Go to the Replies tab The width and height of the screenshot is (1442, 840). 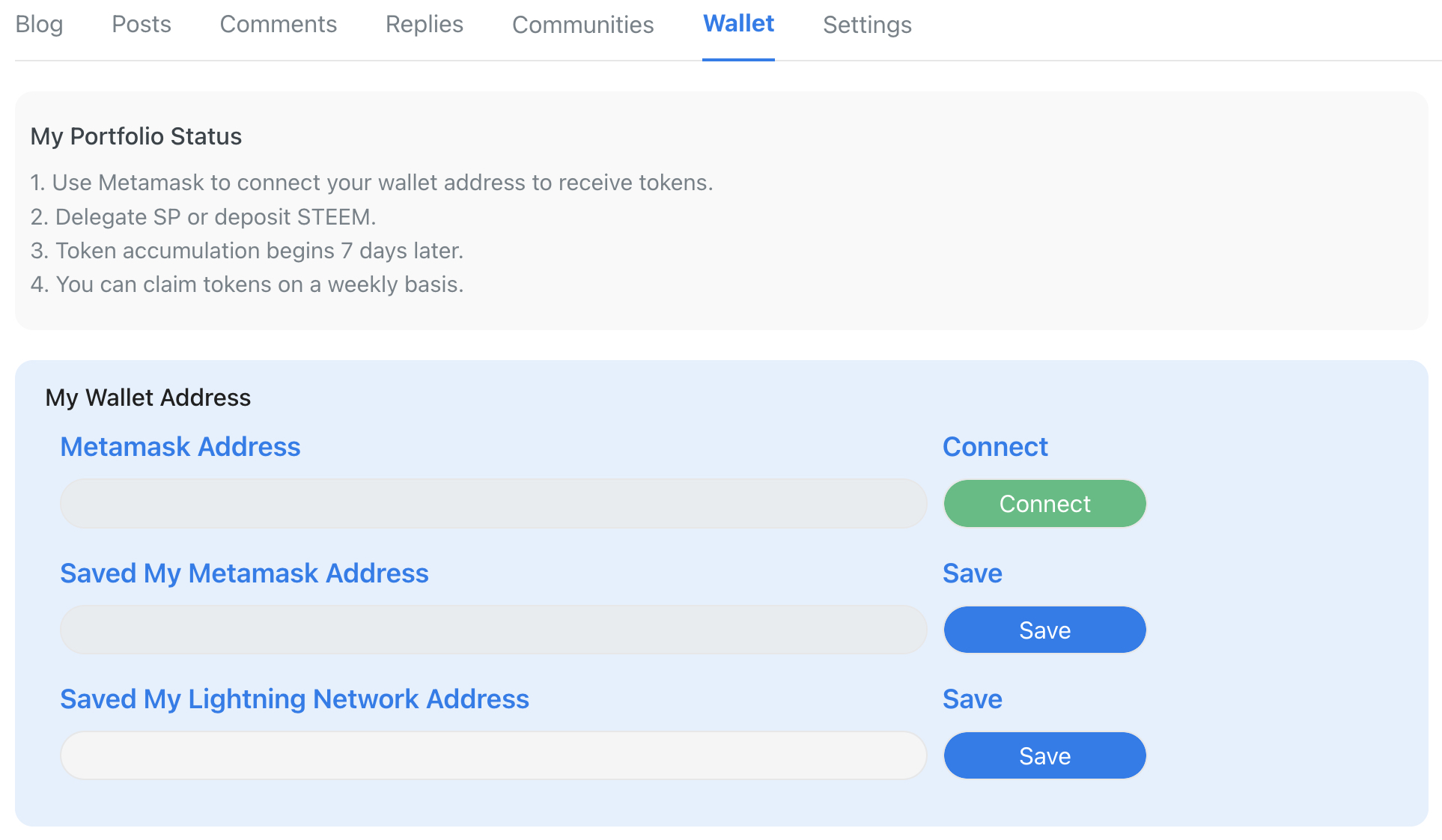tap(424, 25)
